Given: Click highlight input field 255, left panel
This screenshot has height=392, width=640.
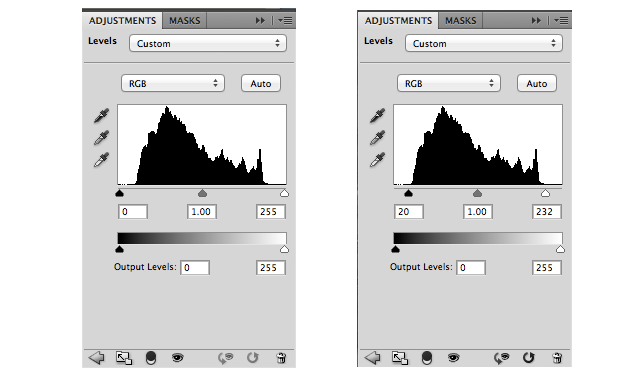Looking at the screenshot, I should 271,212.
